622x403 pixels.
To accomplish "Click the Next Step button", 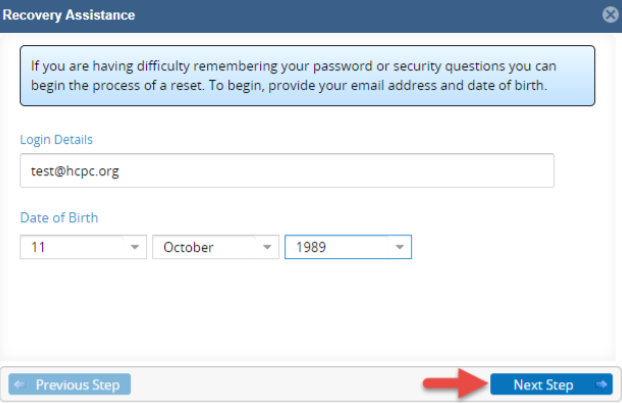I will (x=551, y=384).
